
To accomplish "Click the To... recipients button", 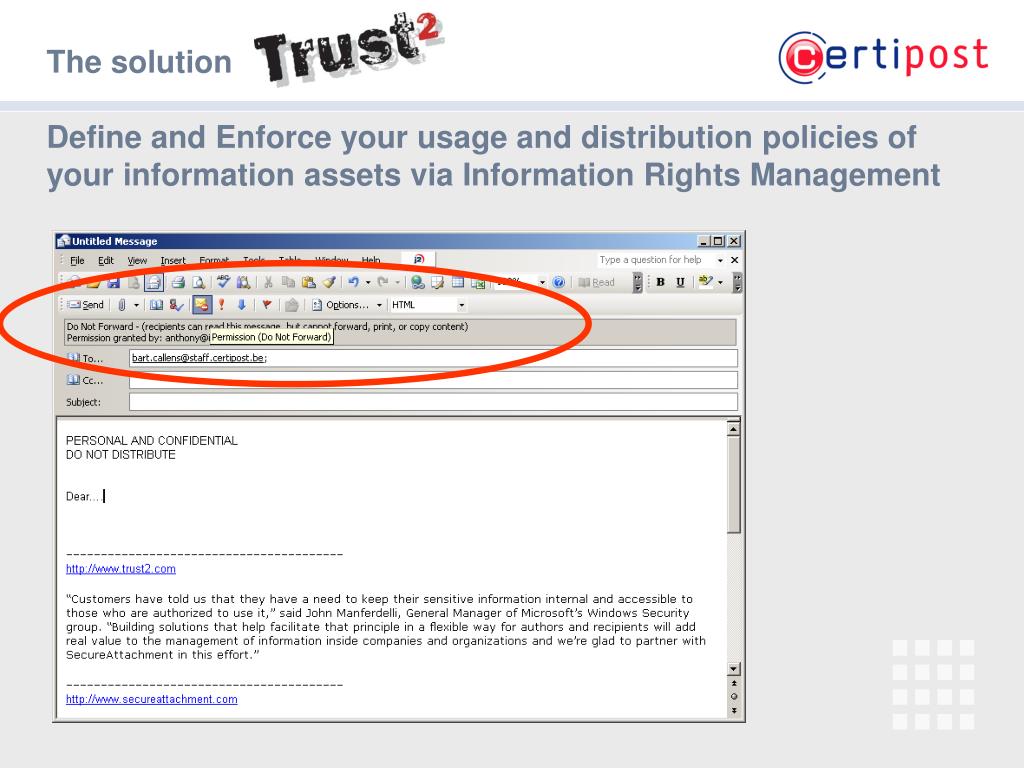I will 86,359.
